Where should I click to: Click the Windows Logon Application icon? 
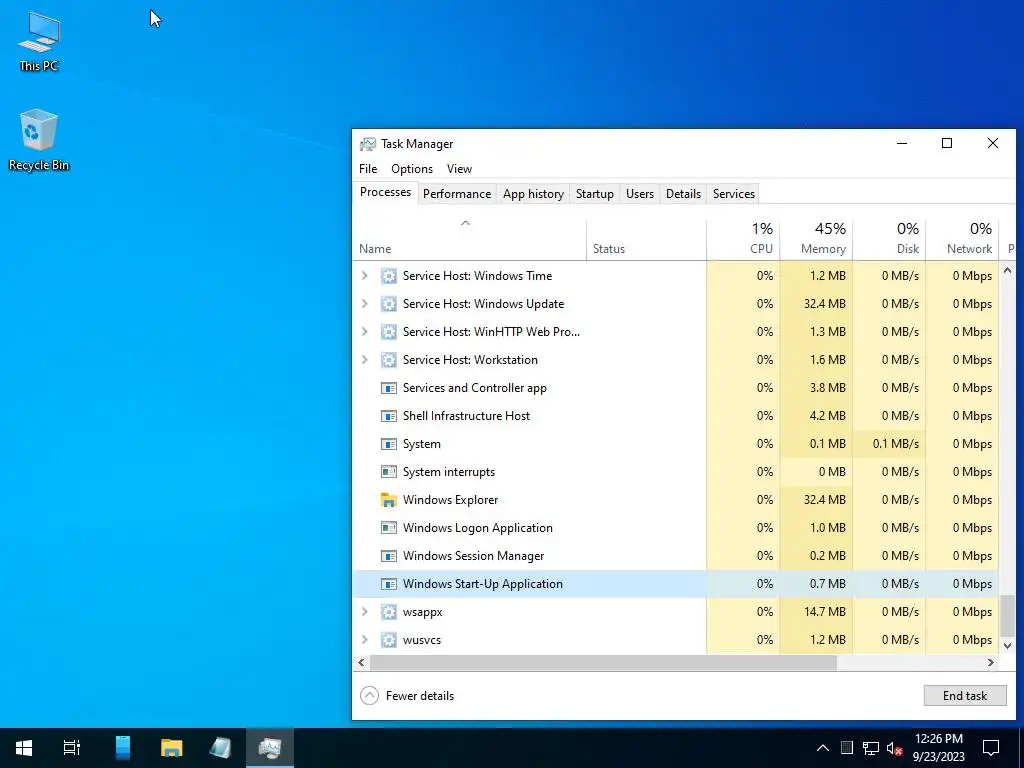point(389,528)
